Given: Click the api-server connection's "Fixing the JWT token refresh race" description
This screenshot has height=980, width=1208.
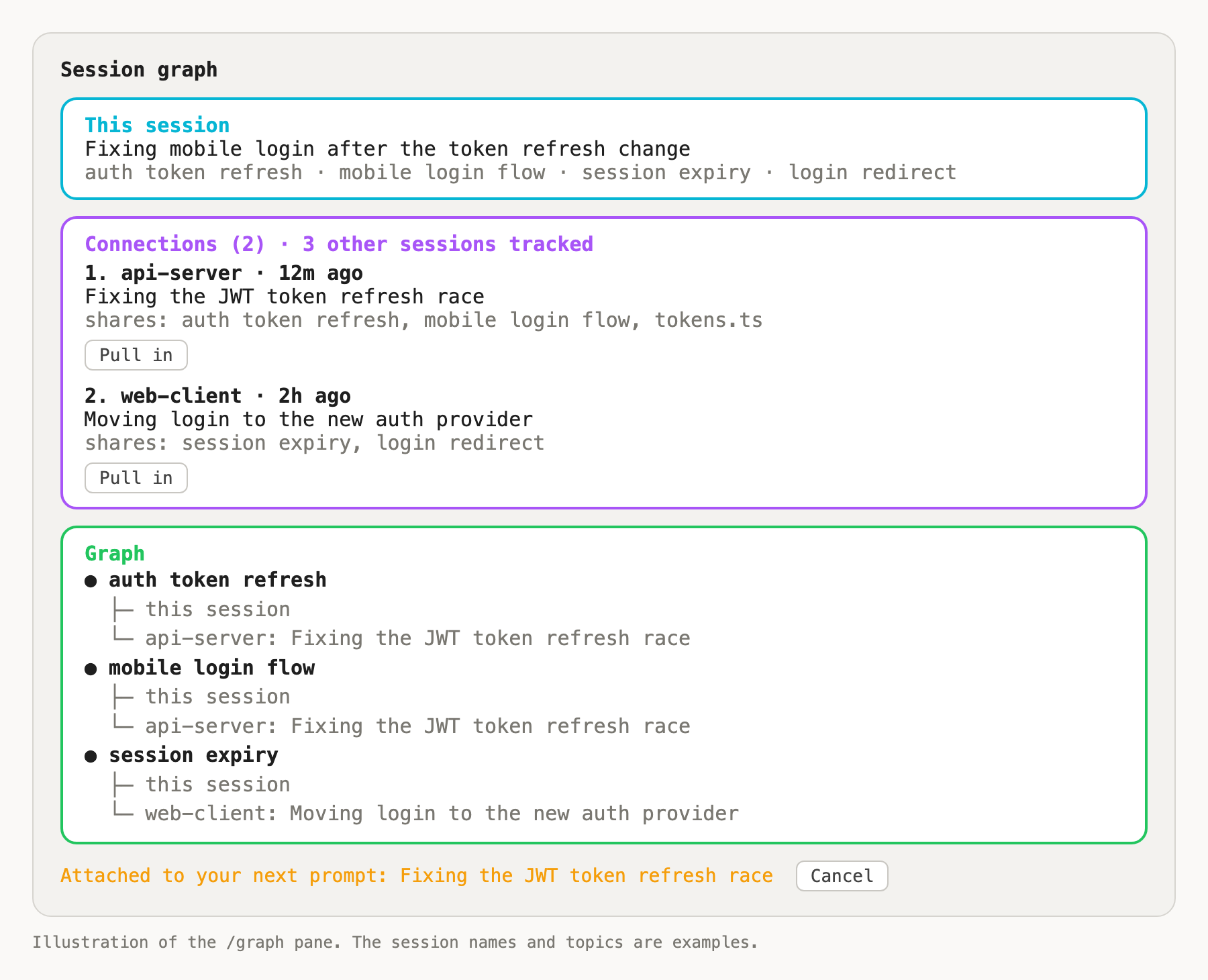Looking at the screenshot, I should pos(285,297).
